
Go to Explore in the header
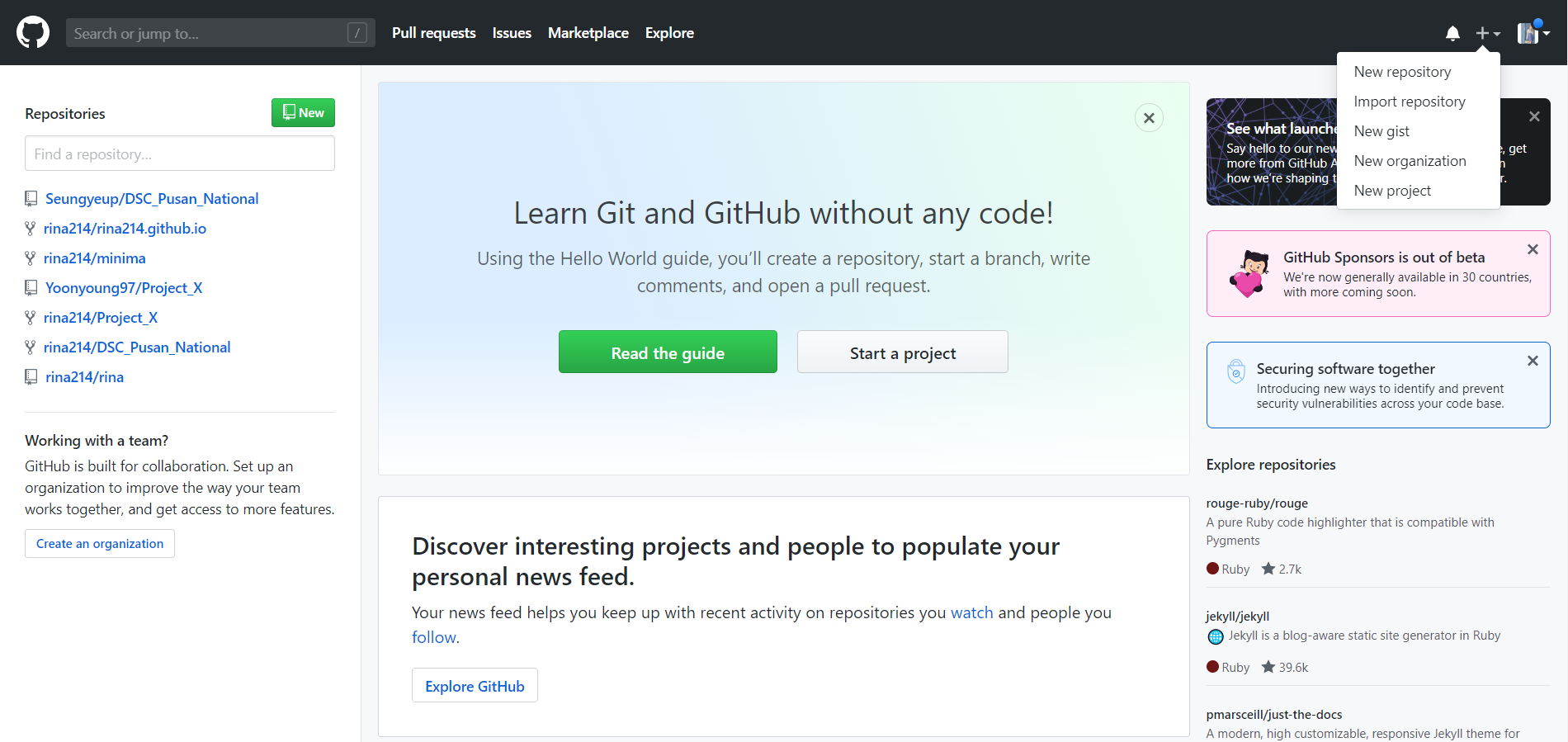pos(669,33)
